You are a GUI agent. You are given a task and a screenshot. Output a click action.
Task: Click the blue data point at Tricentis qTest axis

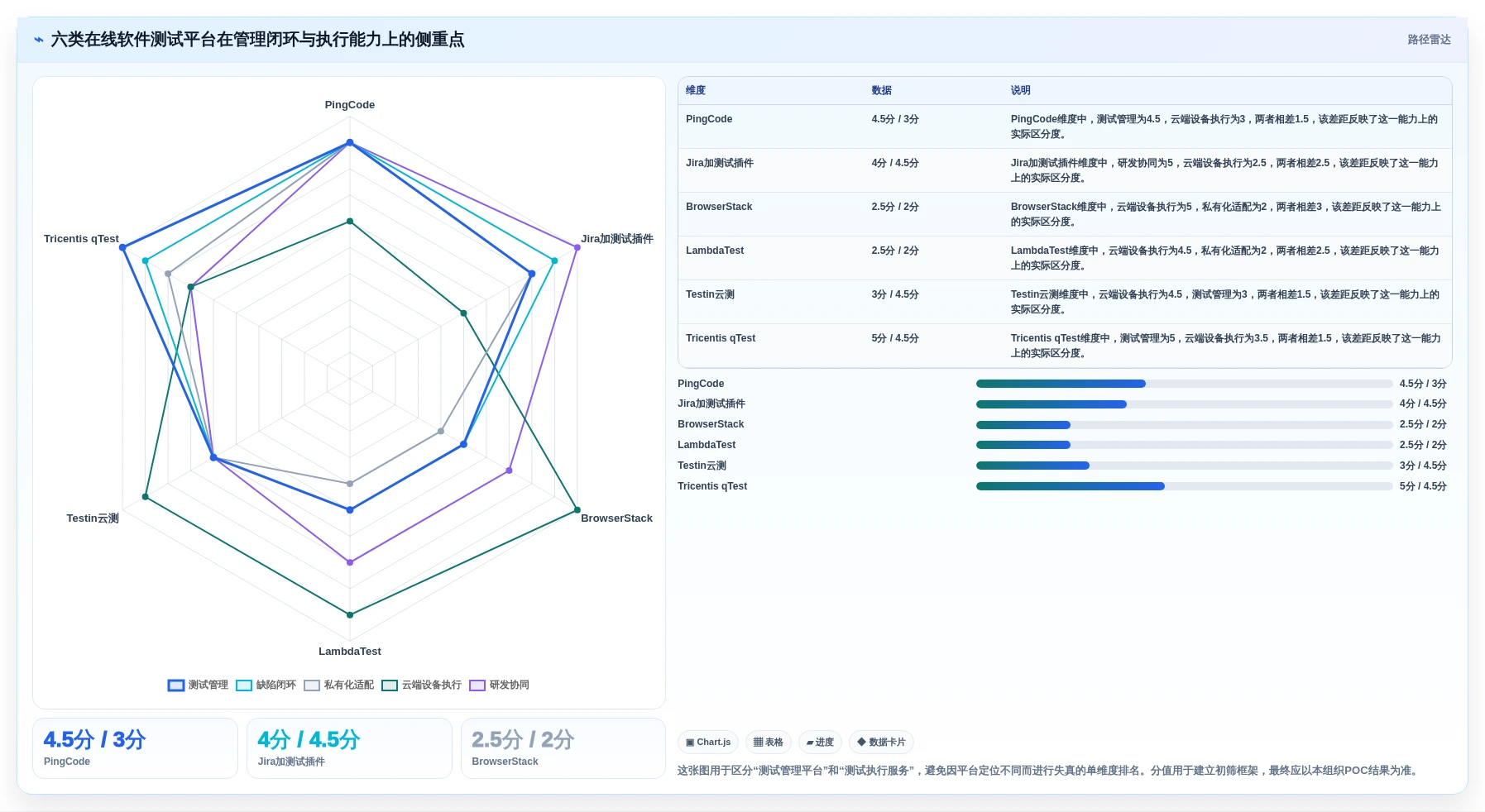(122, 247)
